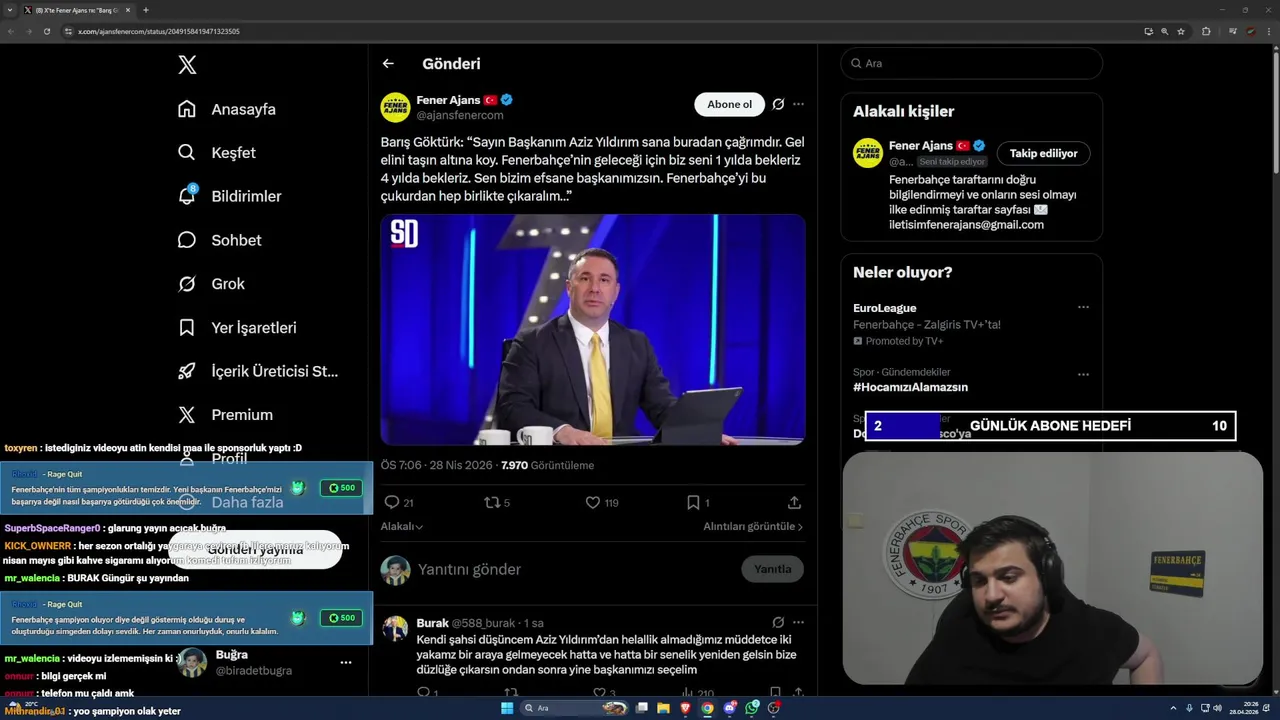Viewport: 1280px width, 720px height.
Task: Open the X logo home link
Action: pyautogui.click(x=187, y=65)
